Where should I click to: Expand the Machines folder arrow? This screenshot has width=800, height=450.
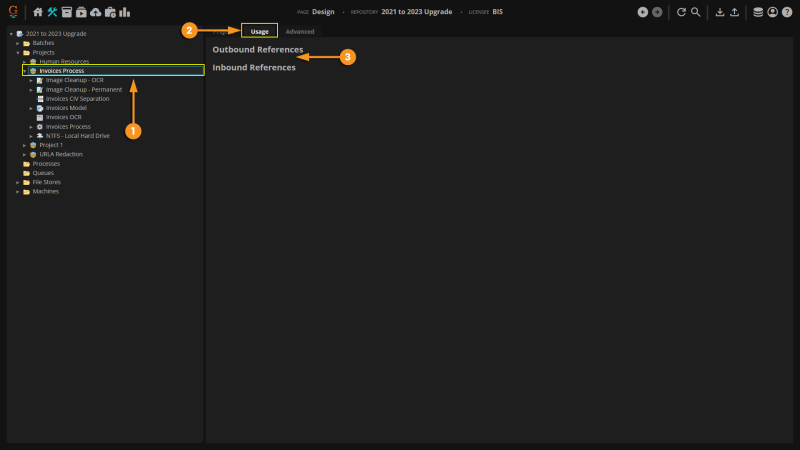[18, 192]
